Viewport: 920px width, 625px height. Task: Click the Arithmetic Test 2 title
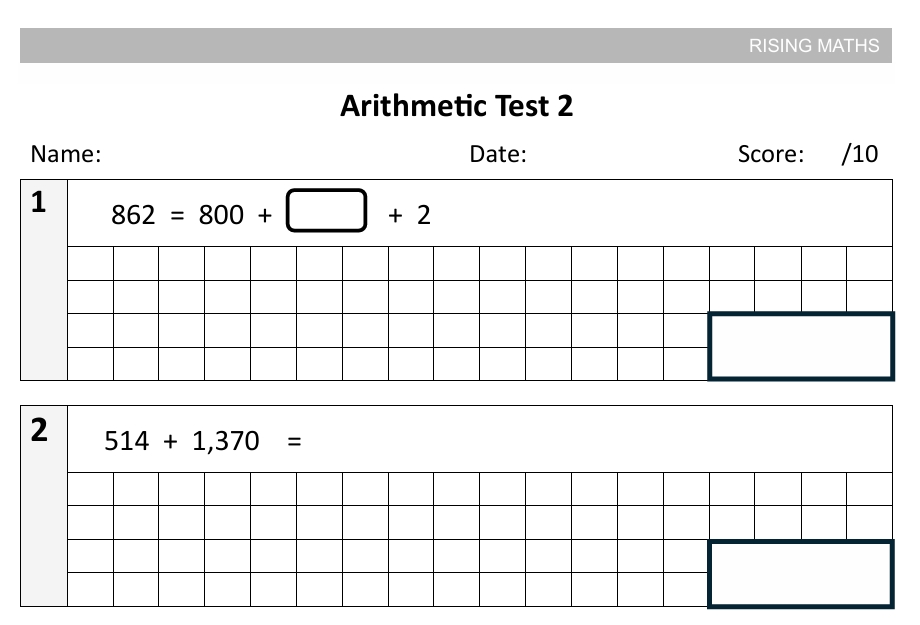click(457, 106)
